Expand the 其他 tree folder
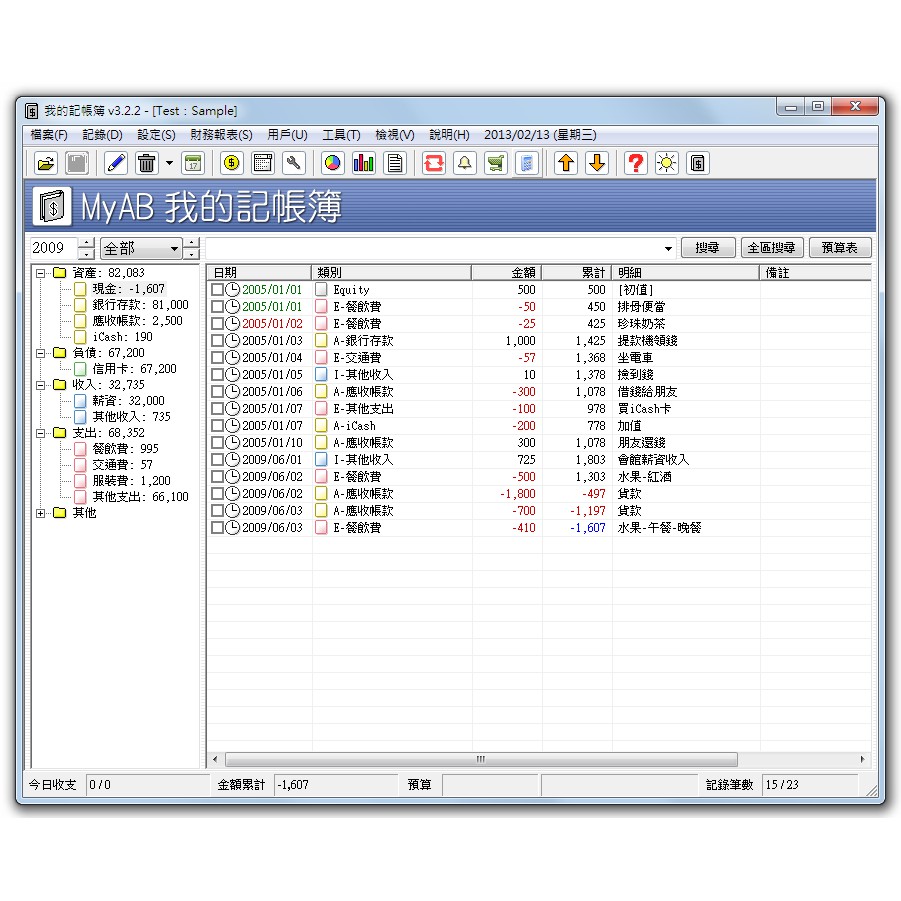 [x=41, y=513]
